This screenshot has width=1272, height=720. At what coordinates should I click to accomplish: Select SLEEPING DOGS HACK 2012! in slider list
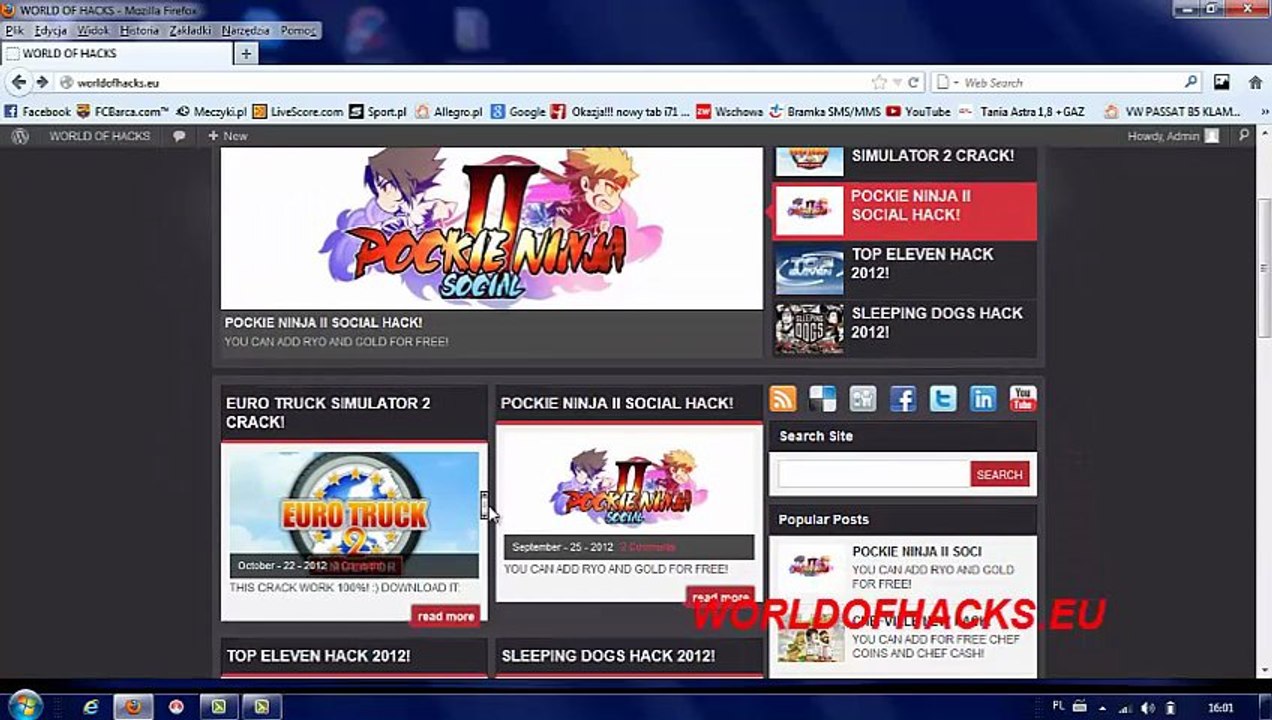coord(904,327)
